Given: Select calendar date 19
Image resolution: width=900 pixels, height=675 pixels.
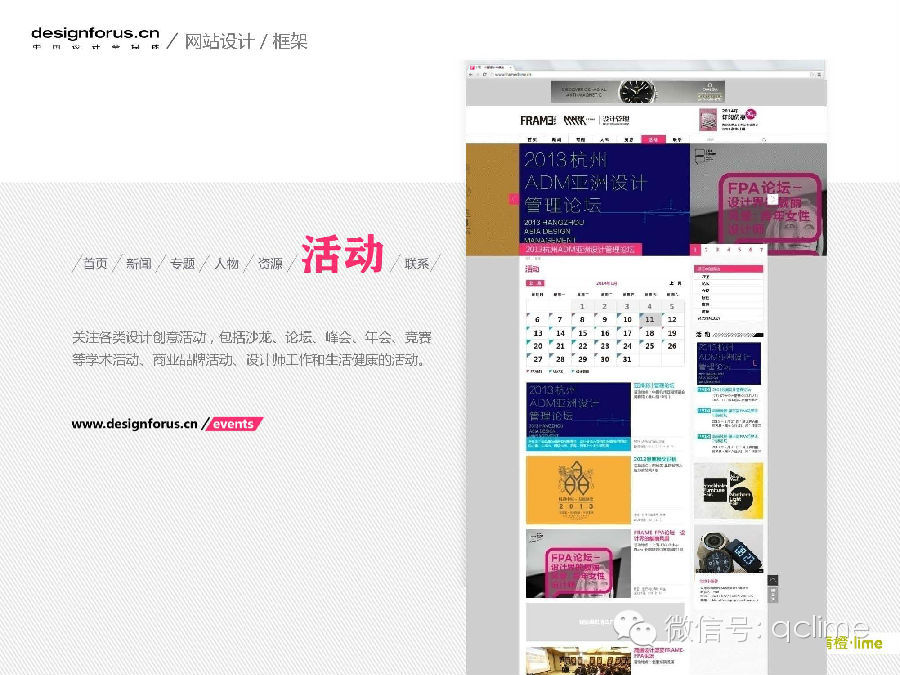Looking at the screenshot, I should pyautogui.click(x=672, y=333).
